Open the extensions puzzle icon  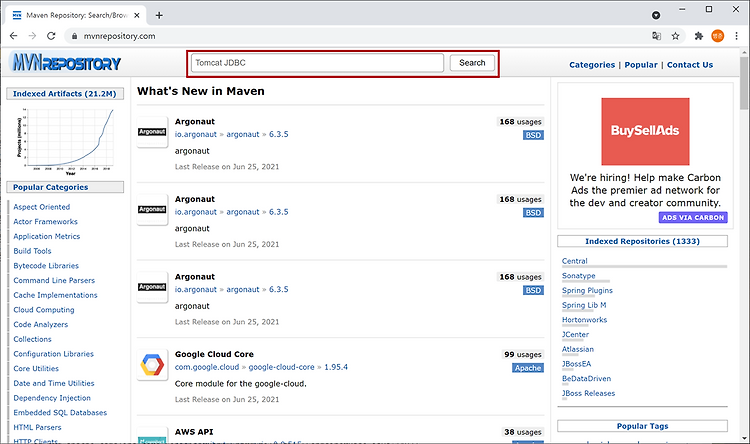[699, 36]
